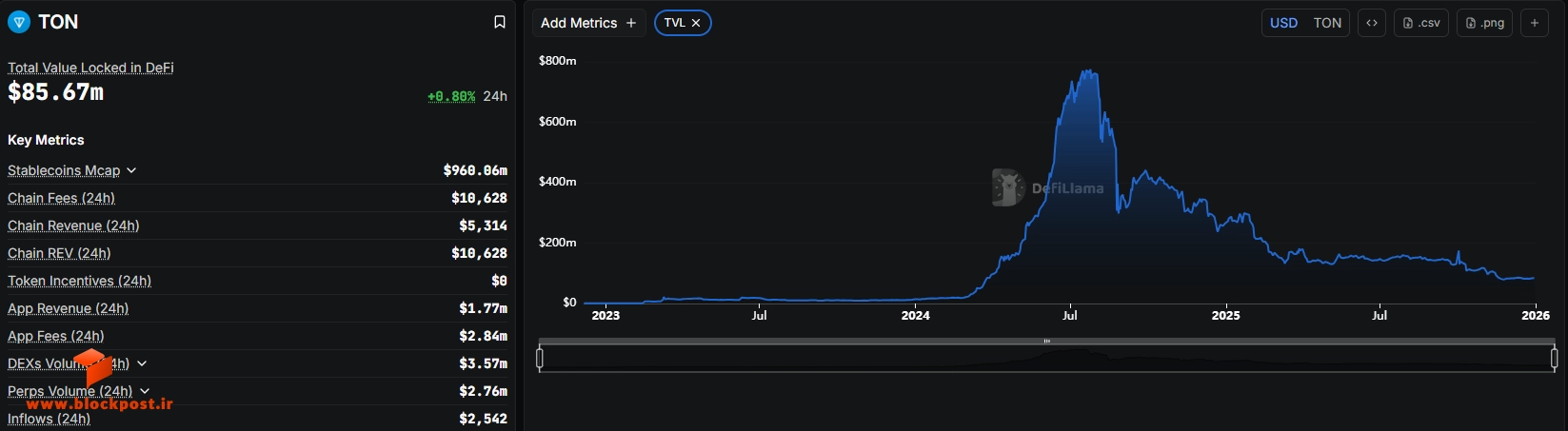Click the +0.80% 24h change value
Image resolution: width=1568 pixels, height=431 pixels.
[x=451, y=96]
